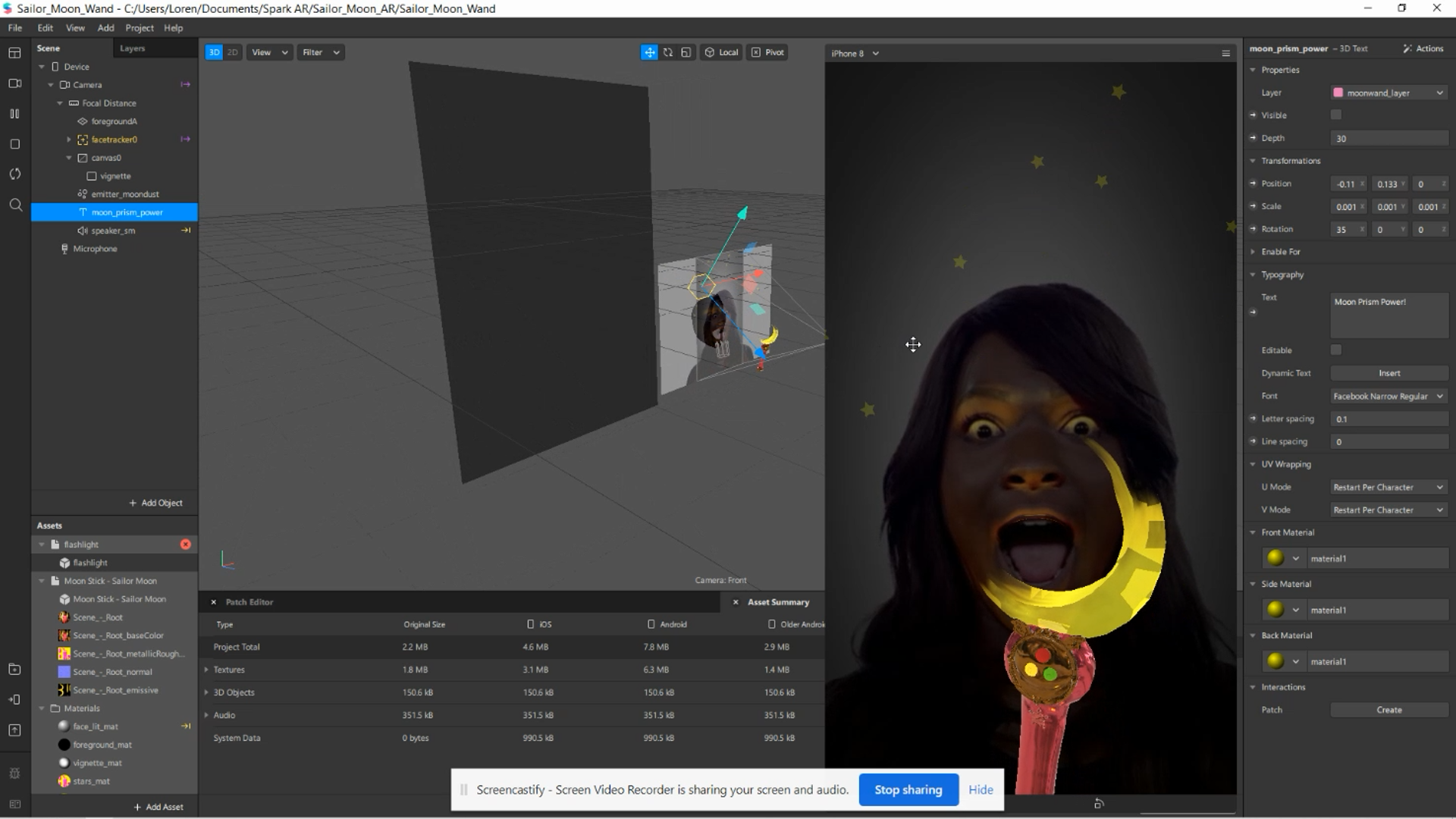This screenshot has height=819, width=1456.
Task: Remove the flashlight asset error badge
Action: click(185, 544)
